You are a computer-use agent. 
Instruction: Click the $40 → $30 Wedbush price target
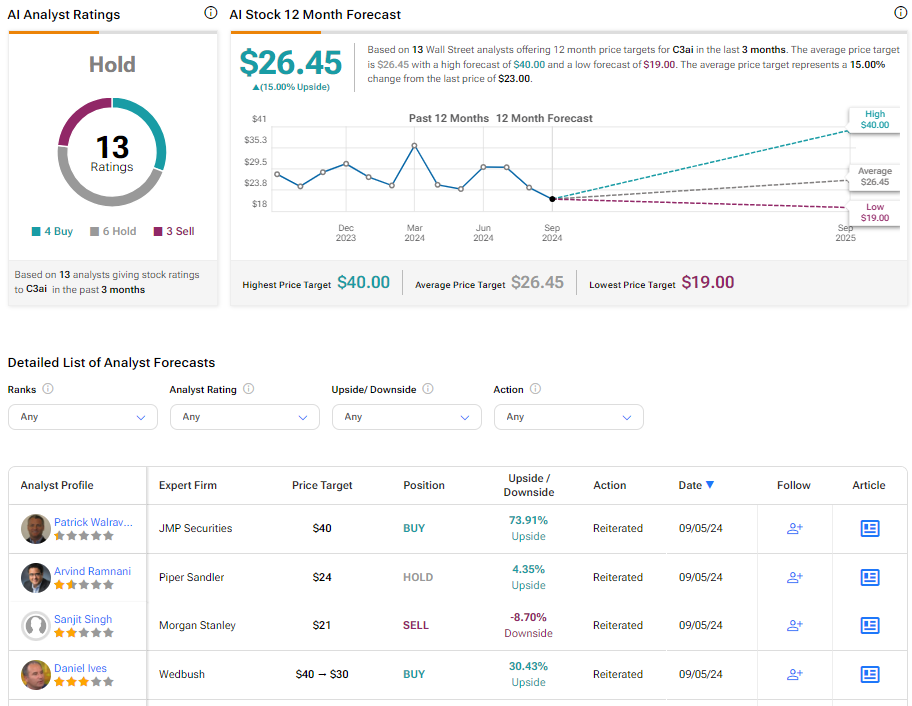322,674
